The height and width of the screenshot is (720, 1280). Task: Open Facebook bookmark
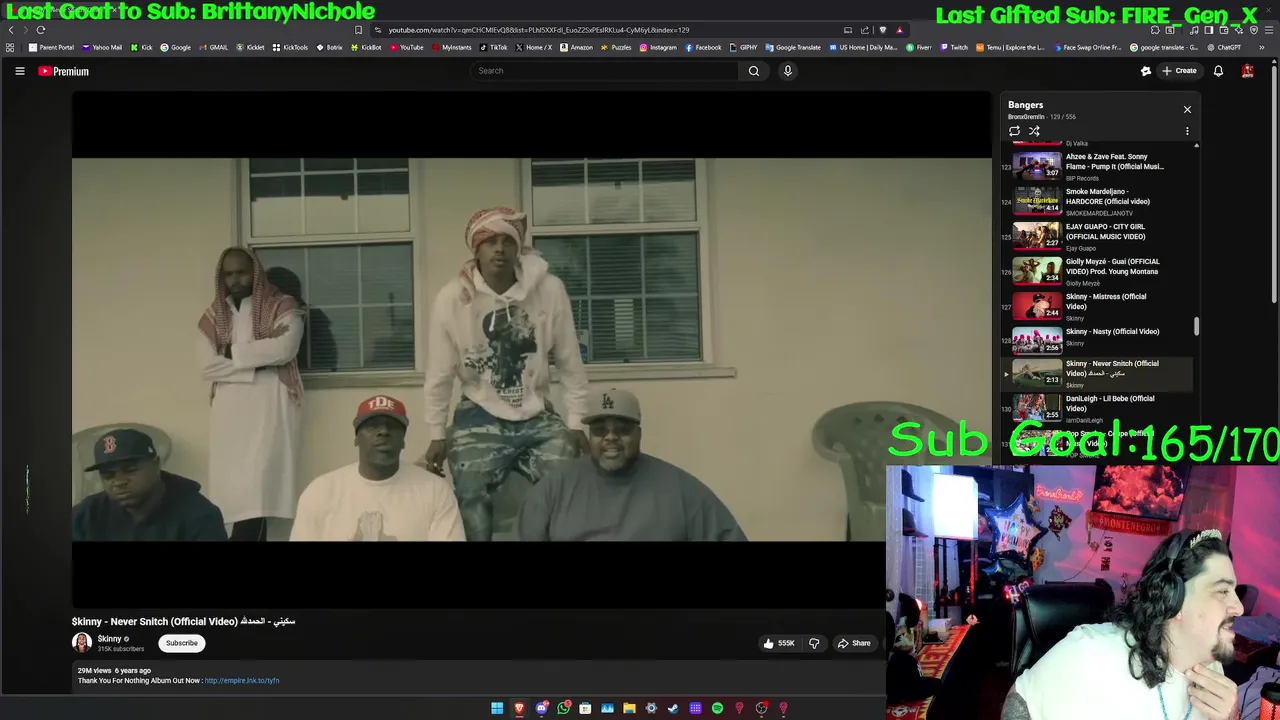coord(703,47)
